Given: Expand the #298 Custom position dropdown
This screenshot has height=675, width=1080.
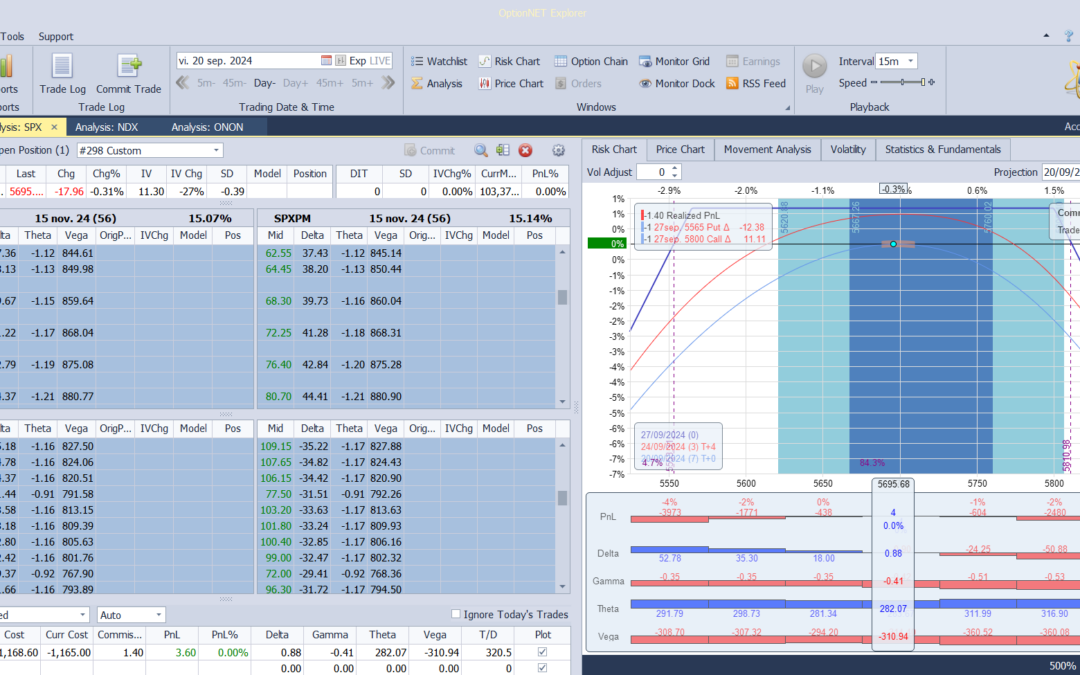Looking at the screenshot, I should pyautogui.click(x=216, y=150).
